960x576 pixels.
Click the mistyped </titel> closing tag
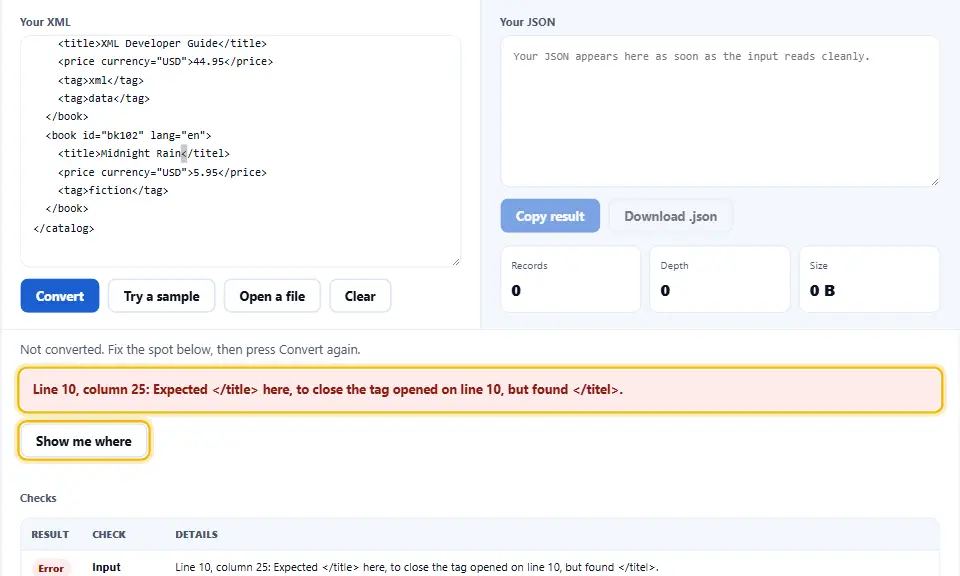click(206, 154)
